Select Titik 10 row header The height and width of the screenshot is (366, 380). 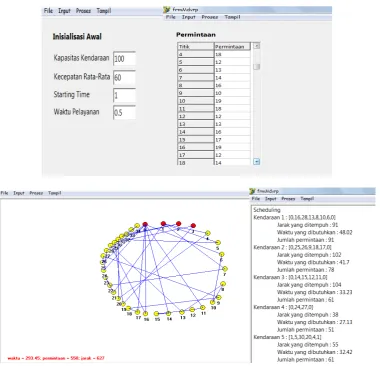(x=196, y=101)
